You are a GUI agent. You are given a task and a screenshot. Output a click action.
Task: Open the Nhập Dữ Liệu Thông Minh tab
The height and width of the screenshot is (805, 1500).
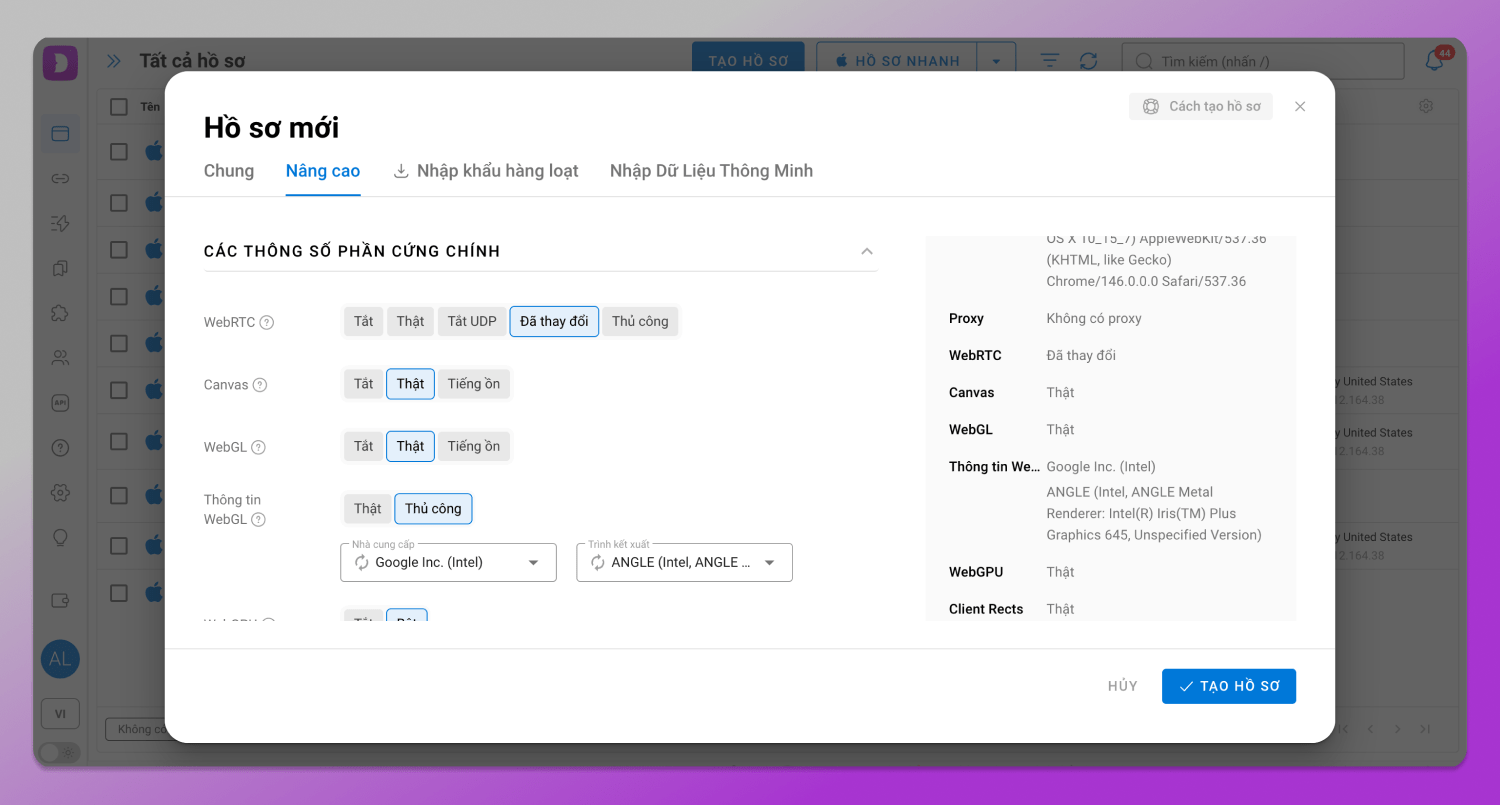click(x=711, y=171)
